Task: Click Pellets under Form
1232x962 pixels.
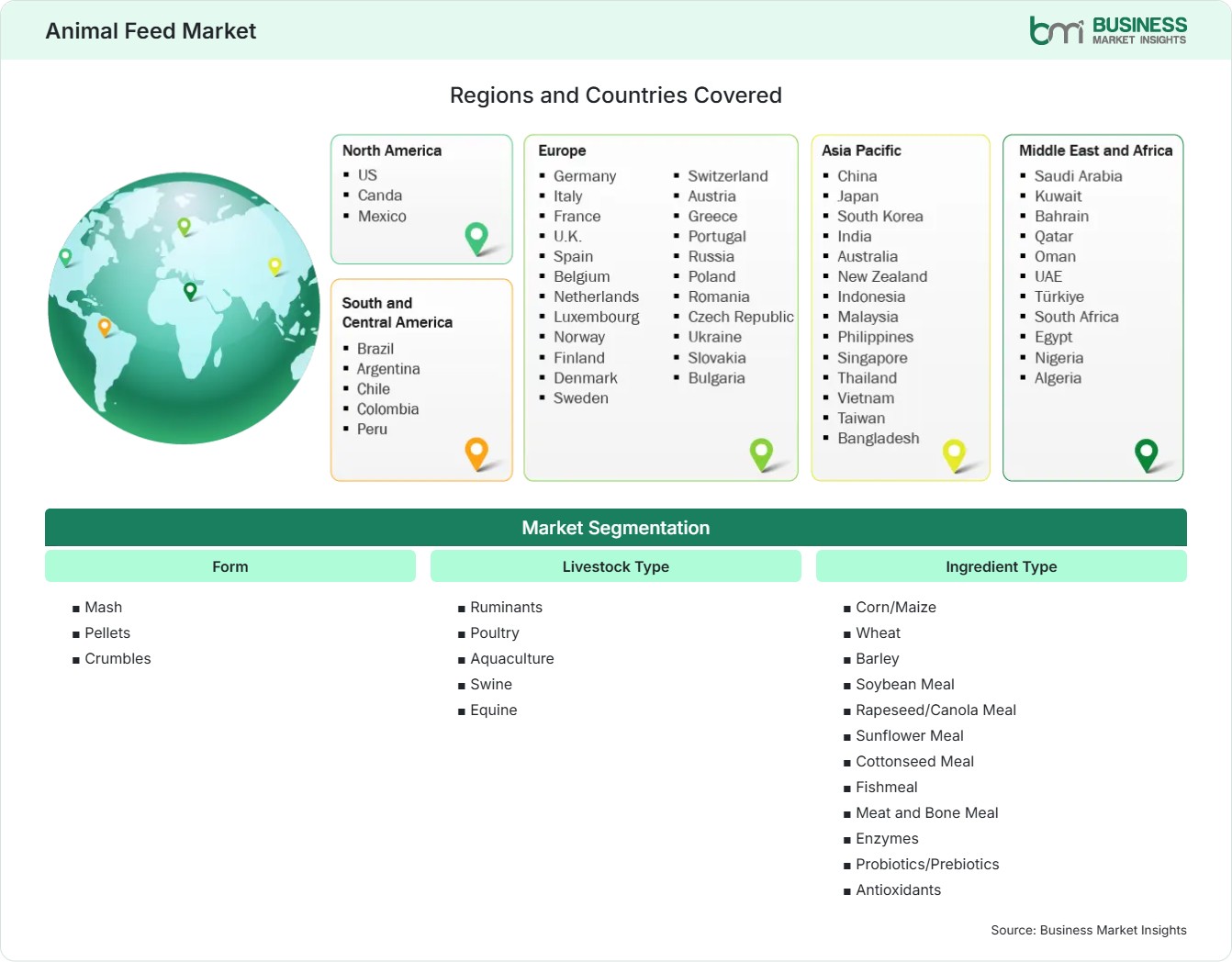Action: click(x=107, y=633)
